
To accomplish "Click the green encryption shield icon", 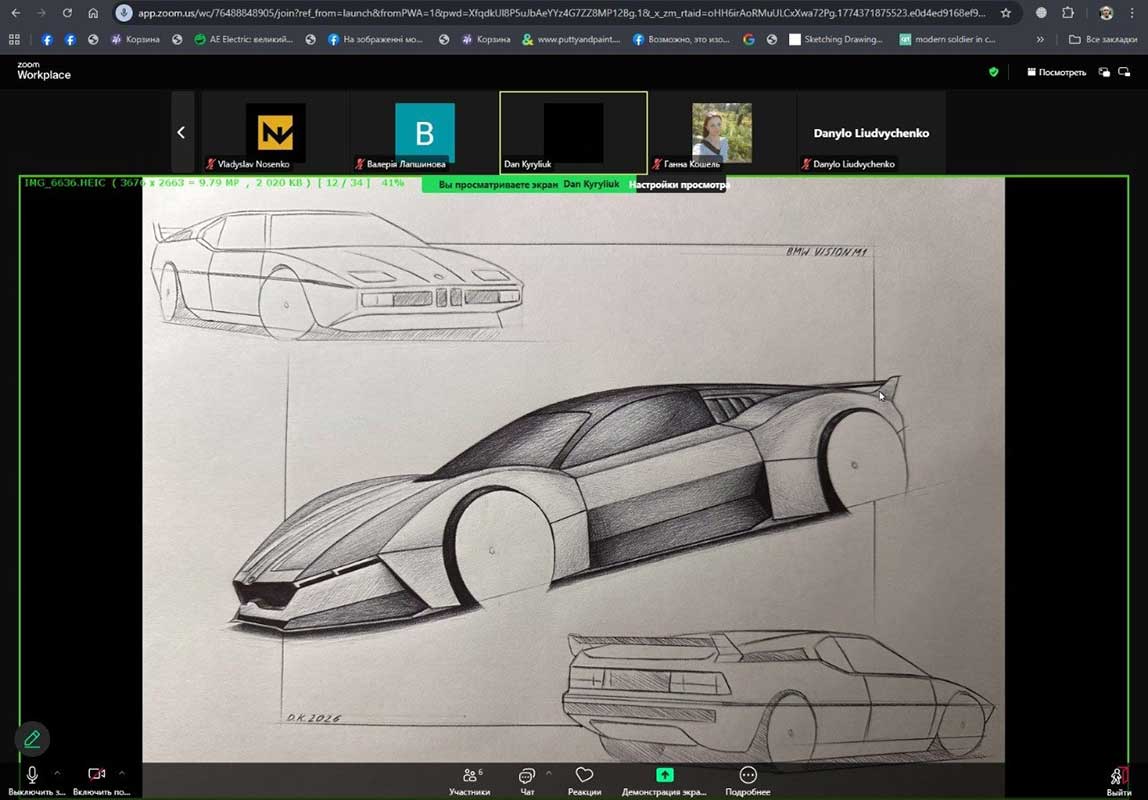I will 993,72.
